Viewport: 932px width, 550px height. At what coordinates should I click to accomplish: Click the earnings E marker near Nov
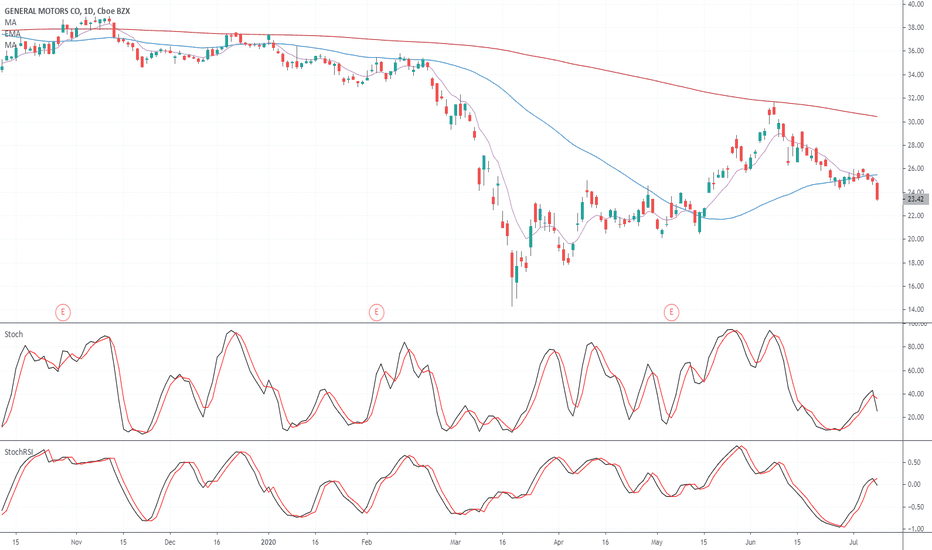coord(63,312)
